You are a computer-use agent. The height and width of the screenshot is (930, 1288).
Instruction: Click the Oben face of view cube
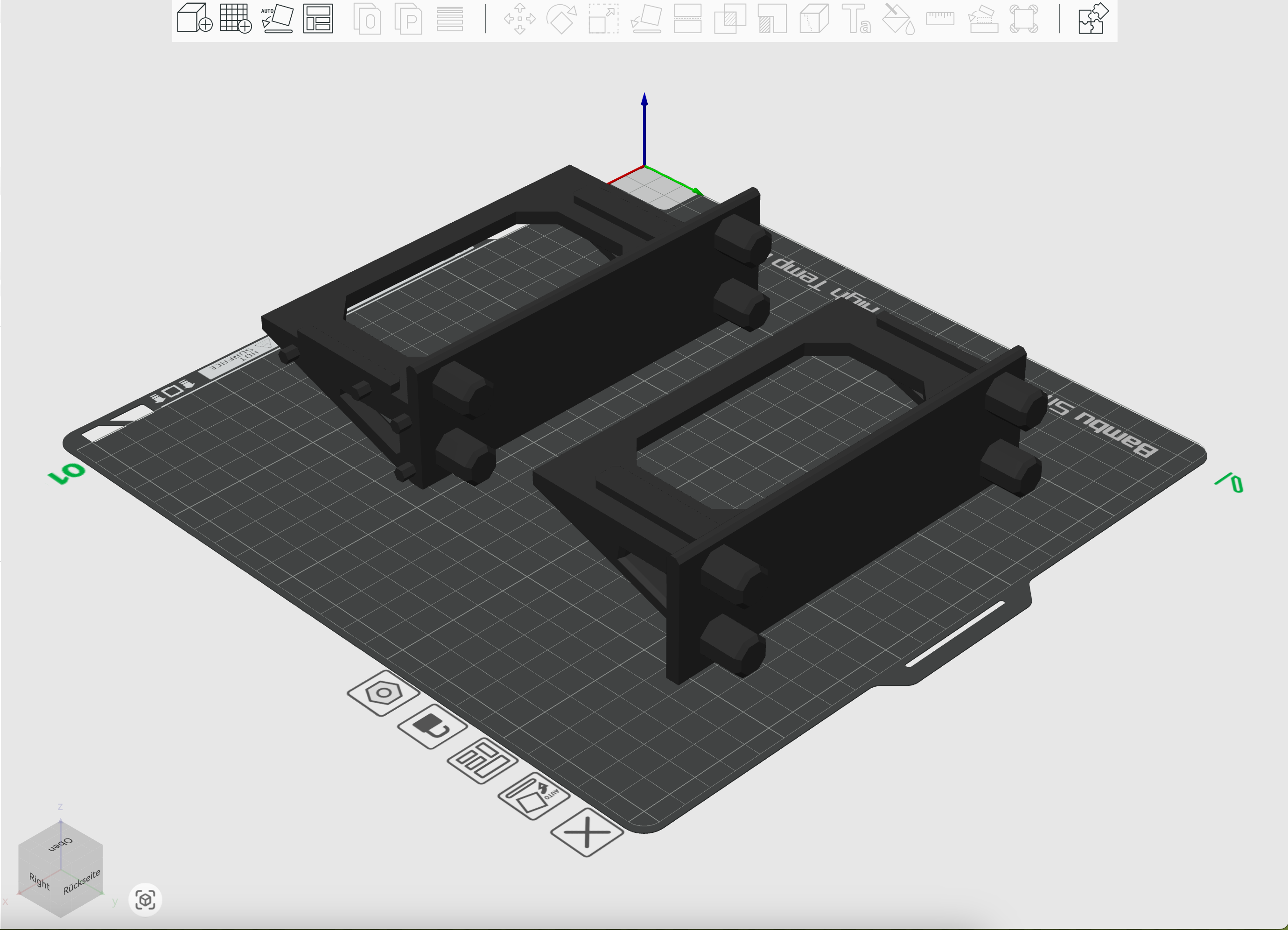[x=60, y=844]
